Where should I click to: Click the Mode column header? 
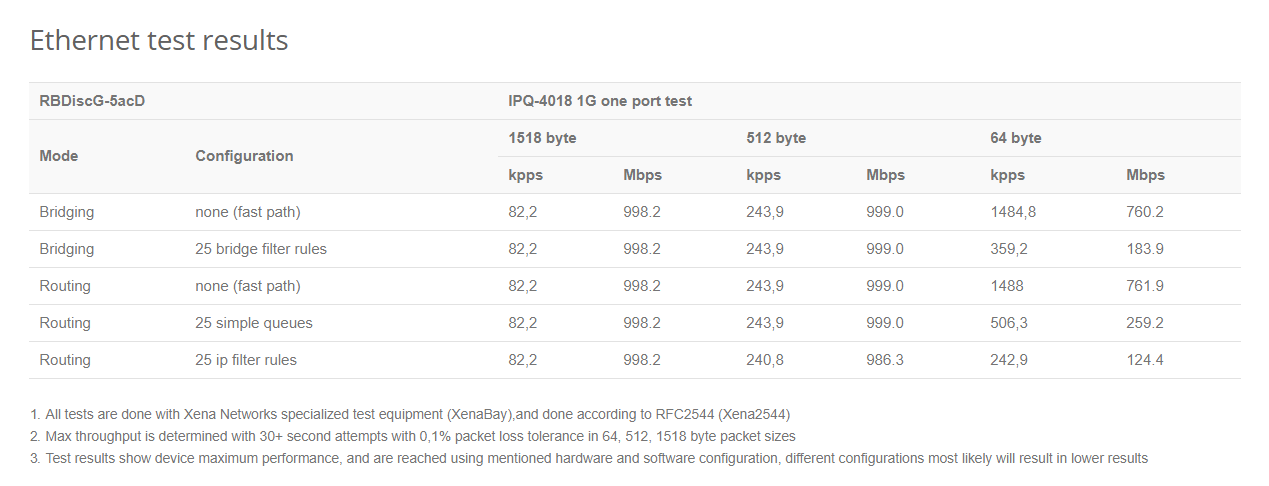(59, 156)
